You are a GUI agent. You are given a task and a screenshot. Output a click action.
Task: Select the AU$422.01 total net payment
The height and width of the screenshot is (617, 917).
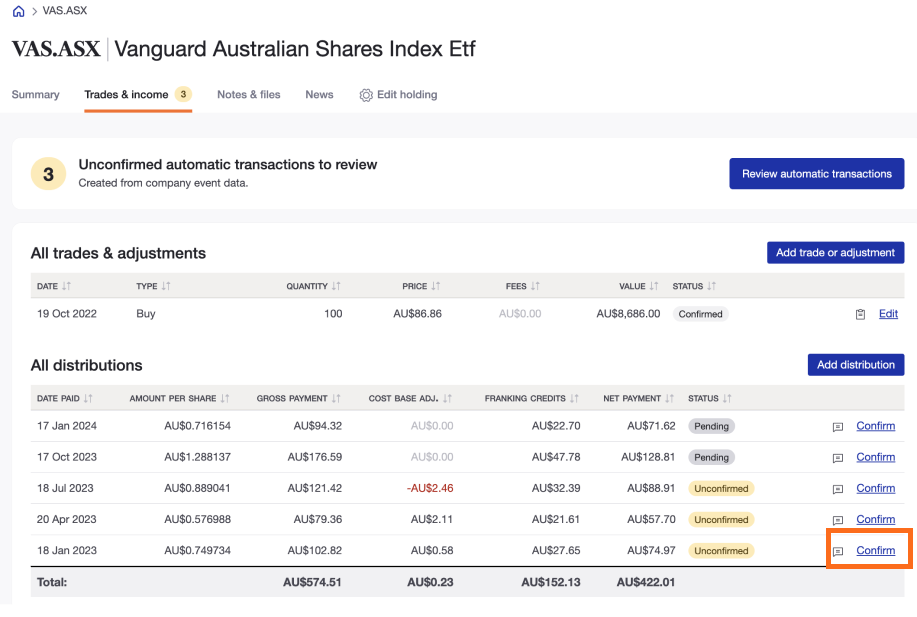(646, 582)
